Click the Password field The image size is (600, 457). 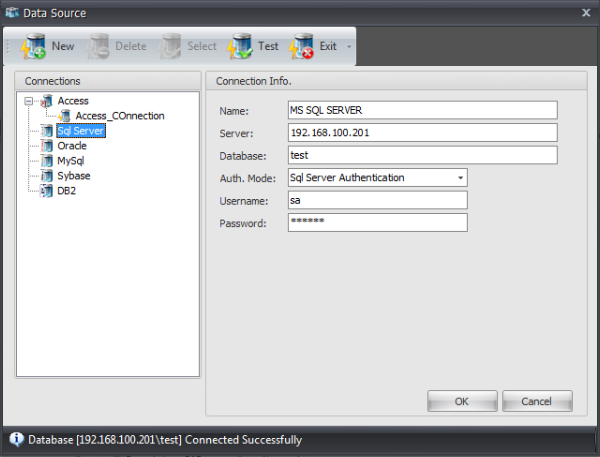coord(378,222)
